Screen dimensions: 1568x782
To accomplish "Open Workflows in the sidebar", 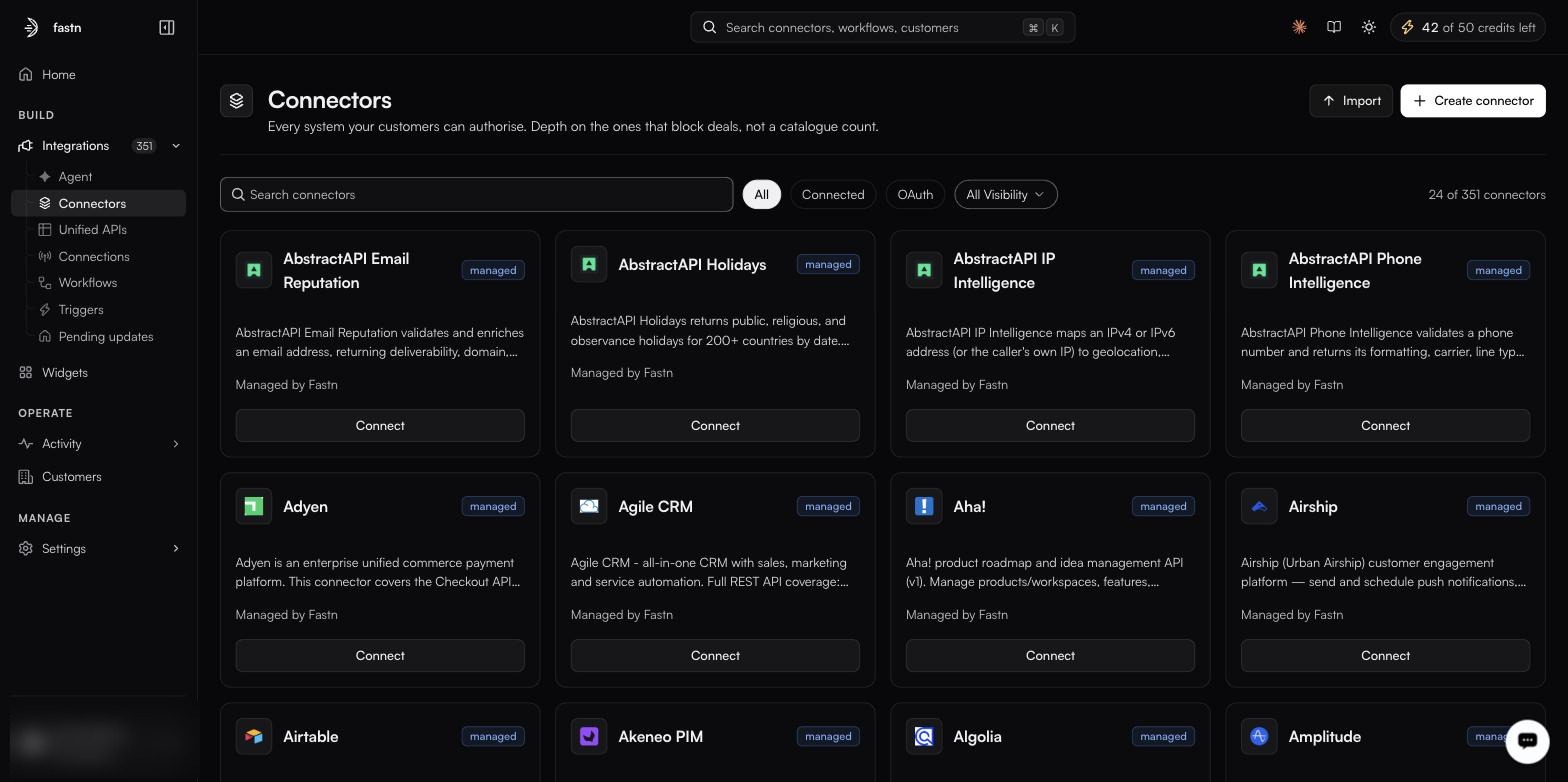I will 98,283.
